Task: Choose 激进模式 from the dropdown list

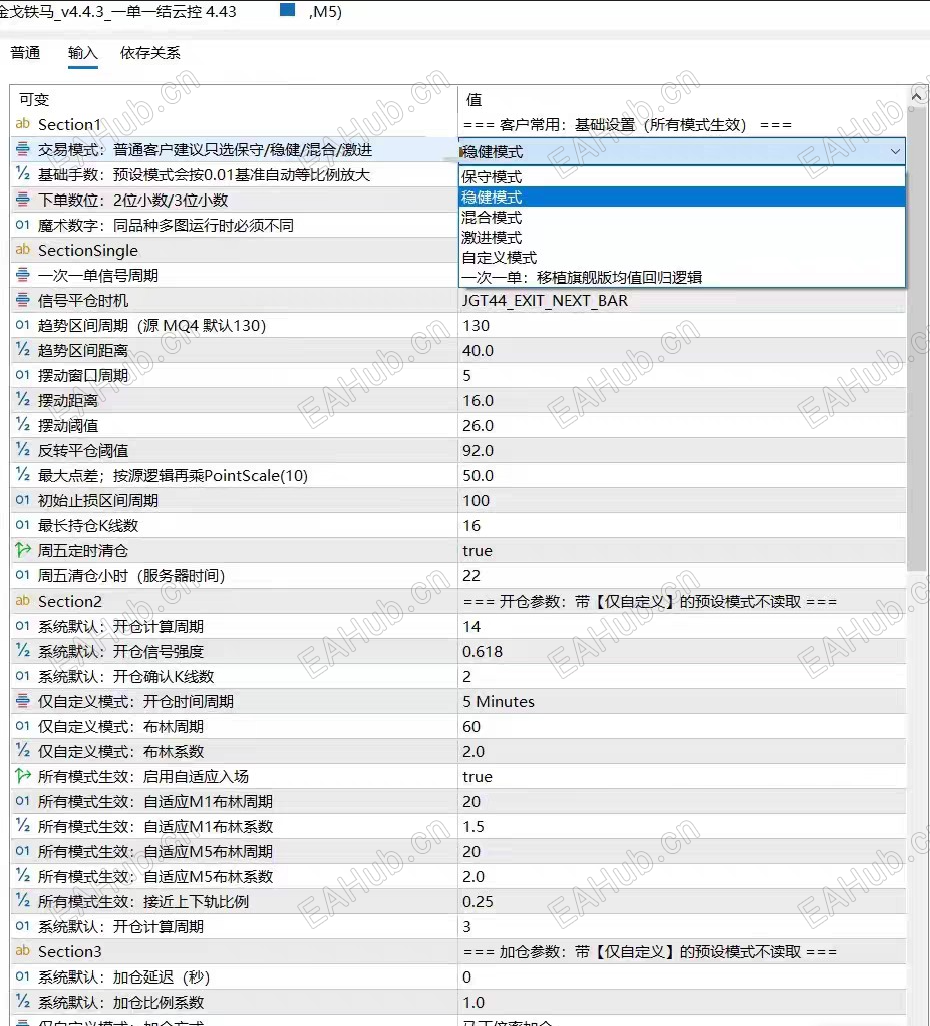Action: (x=681, y=238)
